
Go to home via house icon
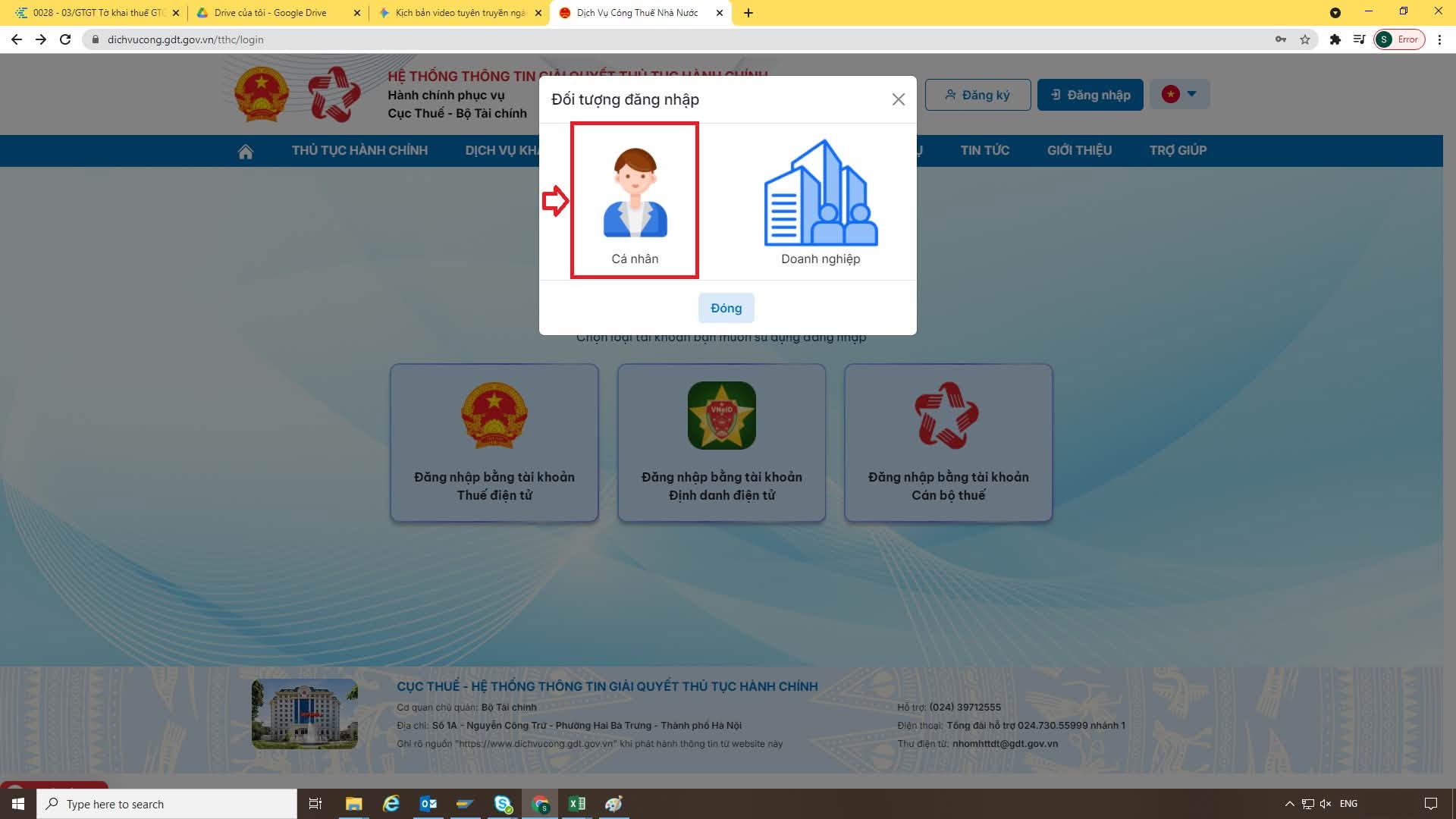pos(245,151)
